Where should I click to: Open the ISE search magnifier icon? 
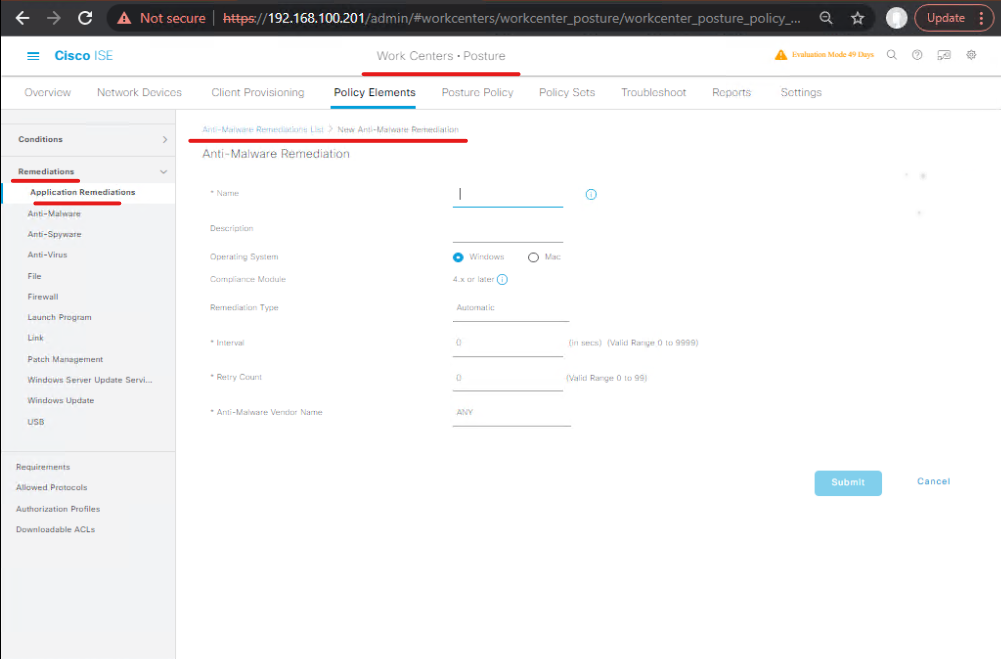click(892, 55)
